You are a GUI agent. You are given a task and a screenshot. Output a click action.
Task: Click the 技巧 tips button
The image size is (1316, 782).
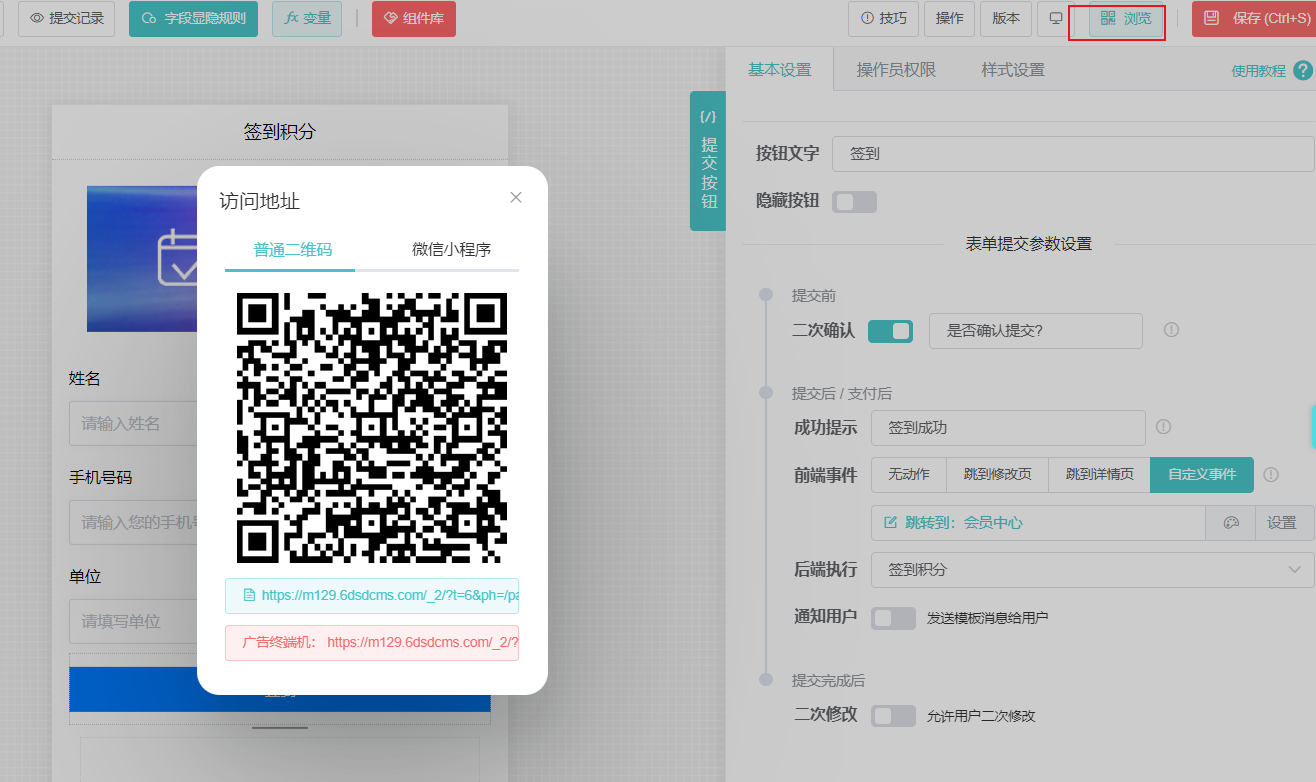point(883,18)
